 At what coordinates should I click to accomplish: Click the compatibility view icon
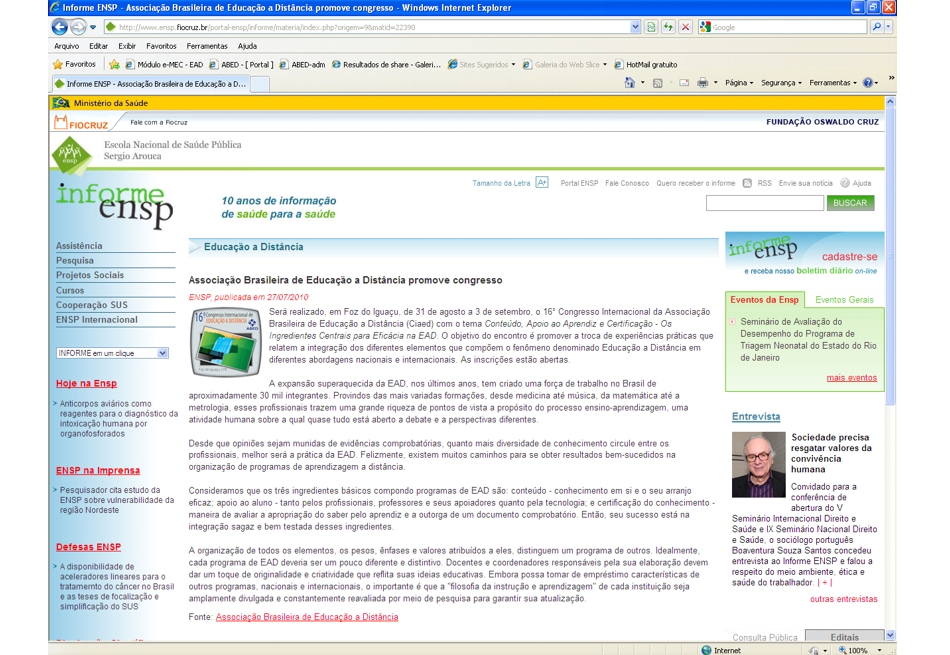651,27
